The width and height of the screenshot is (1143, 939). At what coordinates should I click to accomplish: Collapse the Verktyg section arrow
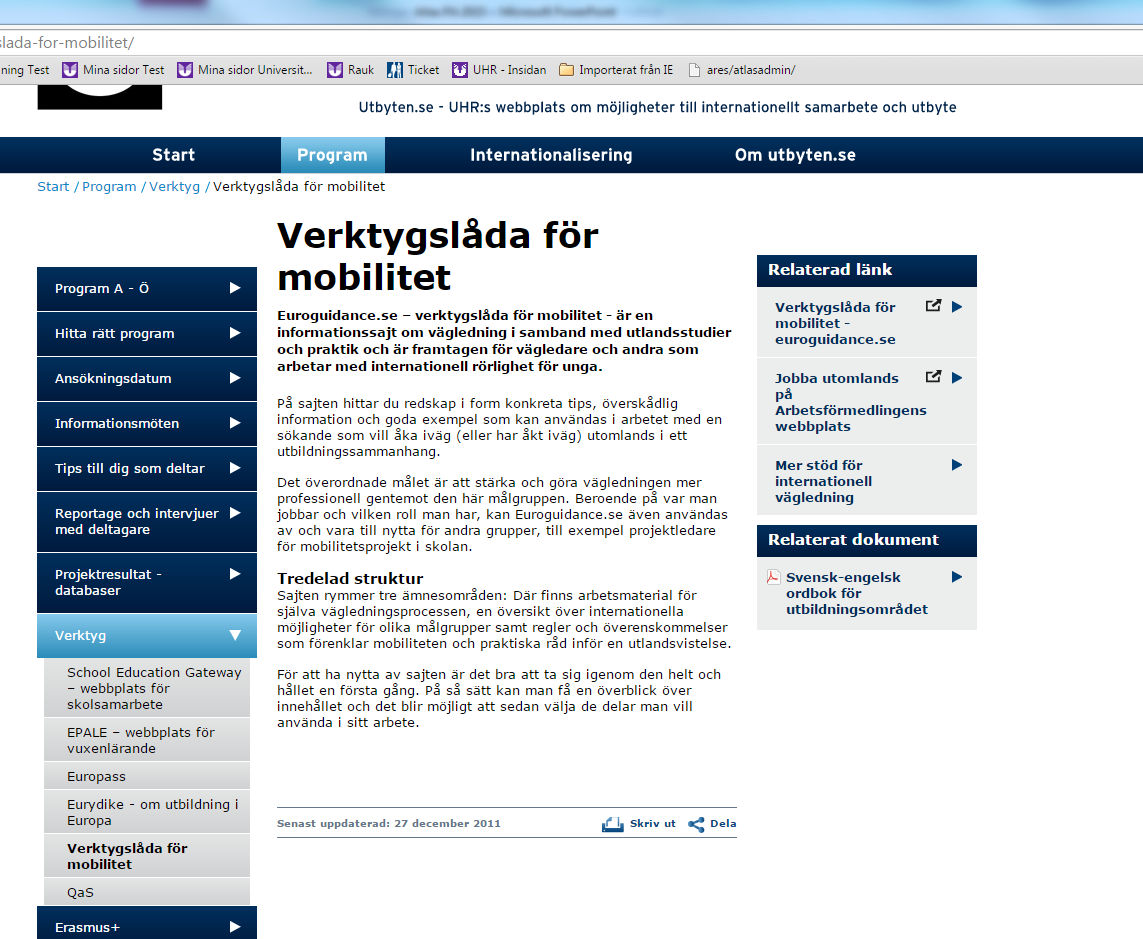(x=235, y=635)
